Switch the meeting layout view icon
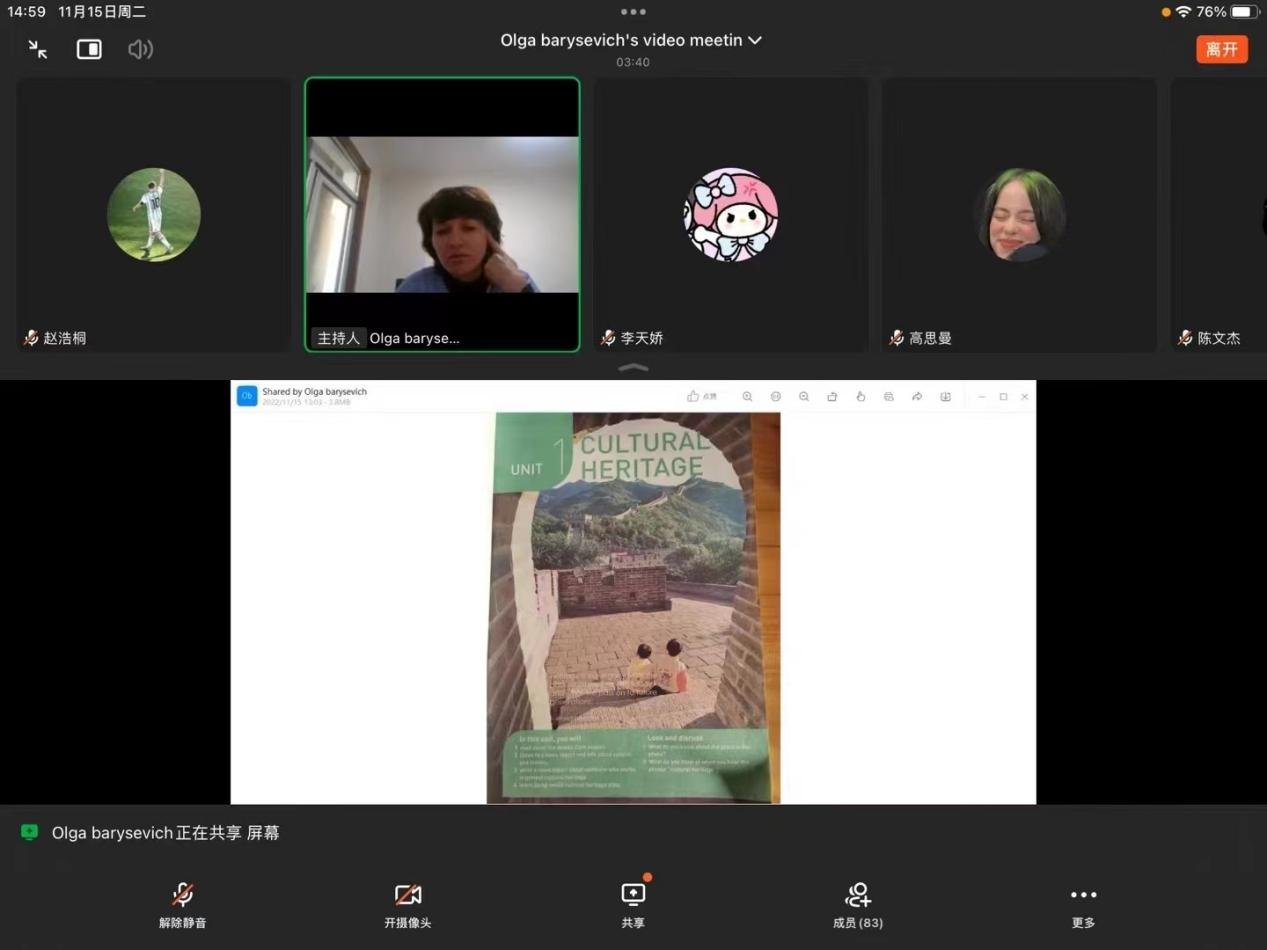 coord(89,49)
